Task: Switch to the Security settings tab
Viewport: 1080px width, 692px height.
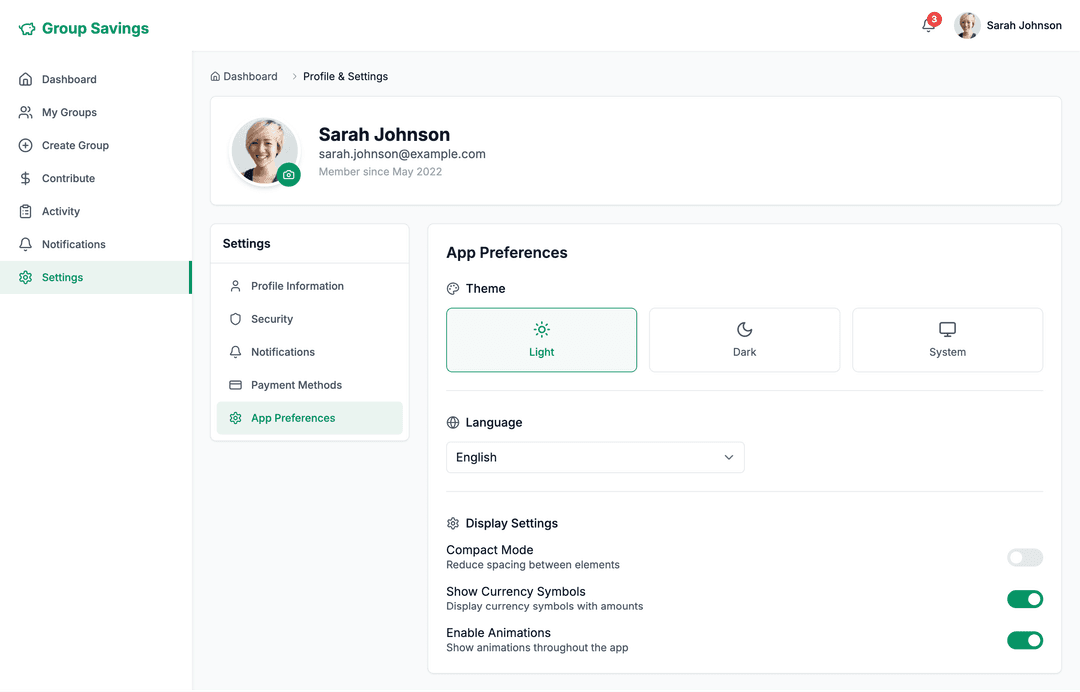Action: pos(272,319)
